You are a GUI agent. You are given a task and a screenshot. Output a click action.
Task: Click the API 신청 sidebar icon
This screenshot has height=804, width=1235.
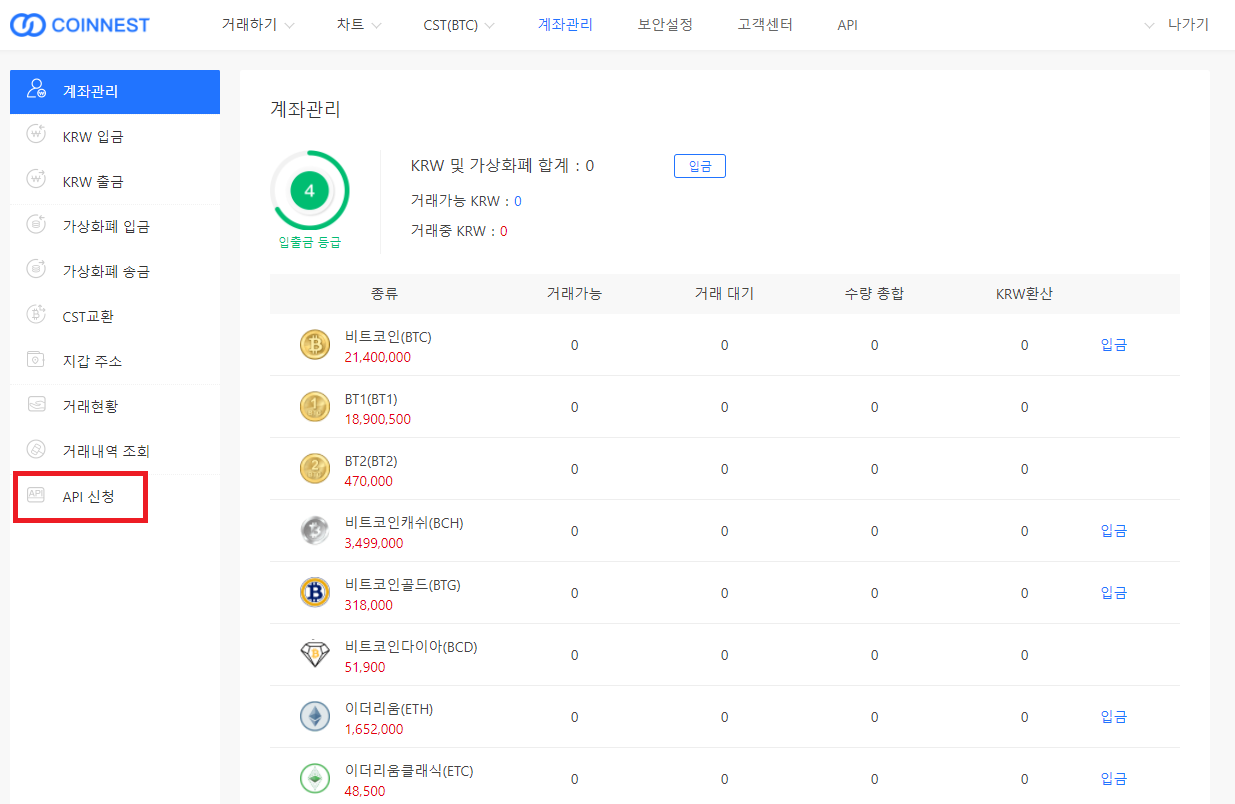(x=36, y=495)
